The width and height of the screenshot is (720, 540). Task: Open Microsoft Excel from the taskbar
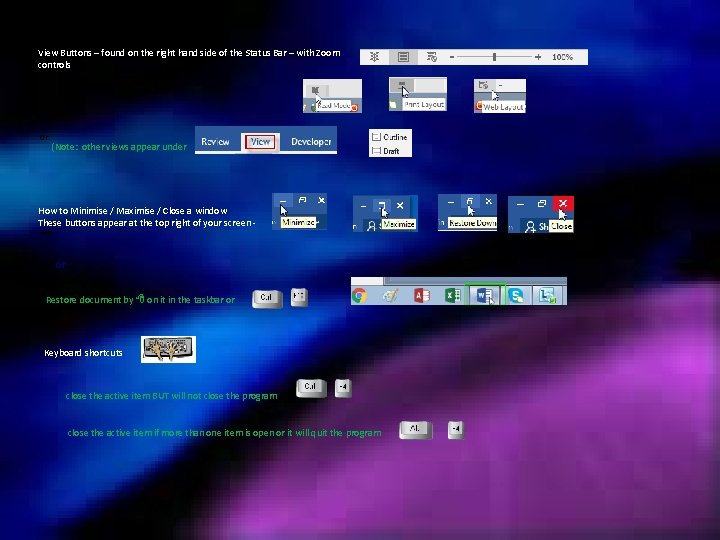pos(452,296)
